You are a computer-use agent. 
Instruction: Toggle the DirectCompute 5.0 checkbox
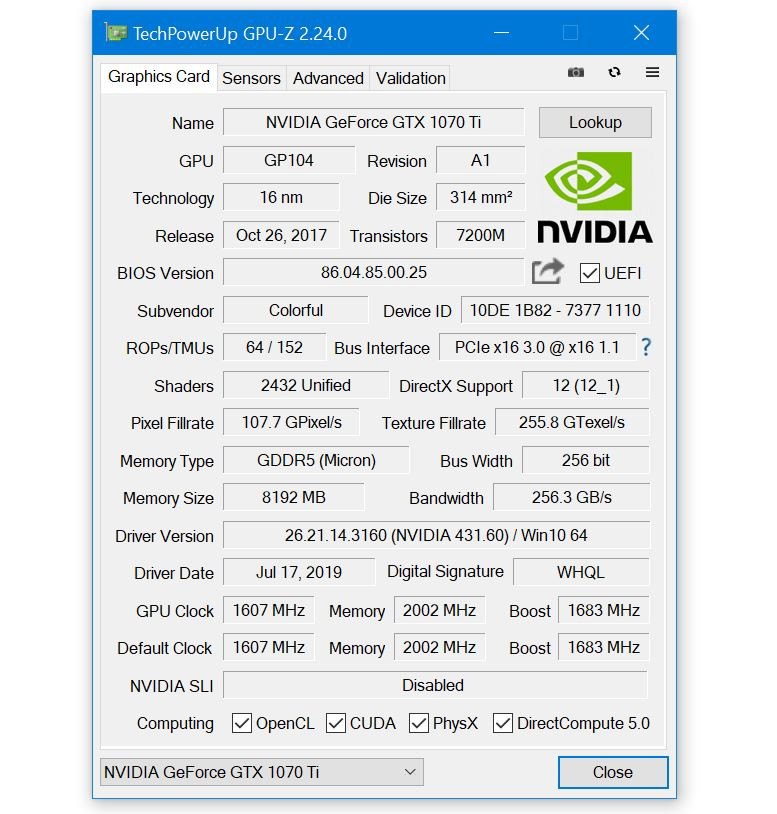tap(503, 723)
